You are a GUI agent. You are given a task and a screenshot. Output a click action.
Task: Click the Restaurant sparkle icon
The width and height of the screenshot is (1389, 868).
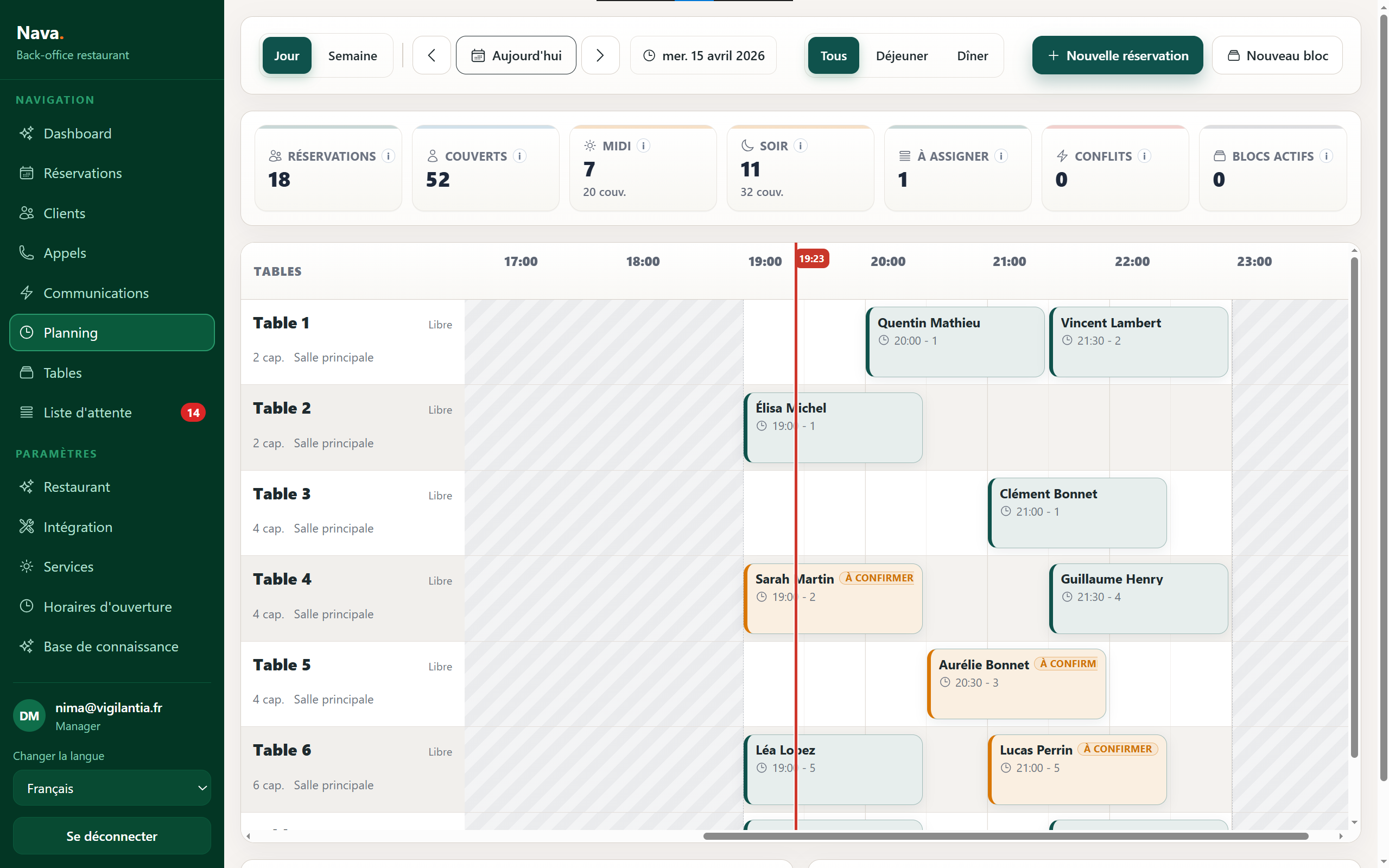click(27, 487)
